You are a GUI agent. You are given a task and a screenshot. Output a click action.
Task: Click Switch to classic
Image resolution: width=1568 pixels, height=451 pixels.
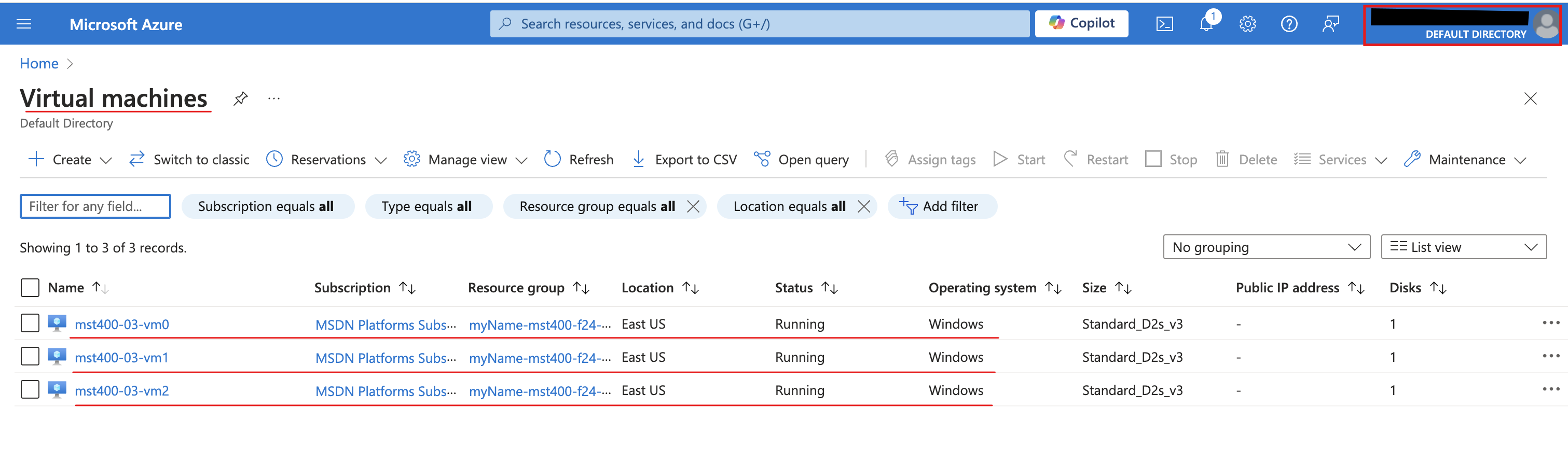[189, 159]
